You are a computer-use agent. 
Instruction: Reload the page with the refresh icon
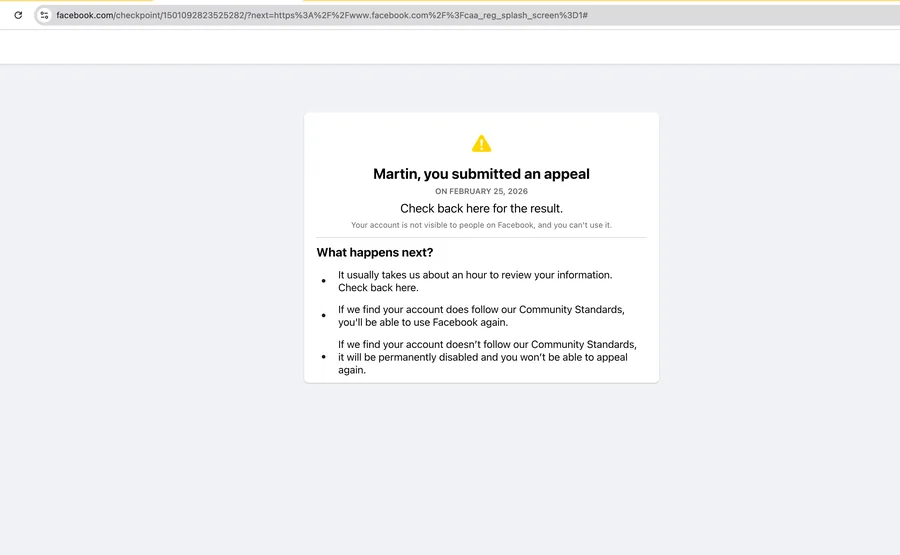(x=18, y=15)
